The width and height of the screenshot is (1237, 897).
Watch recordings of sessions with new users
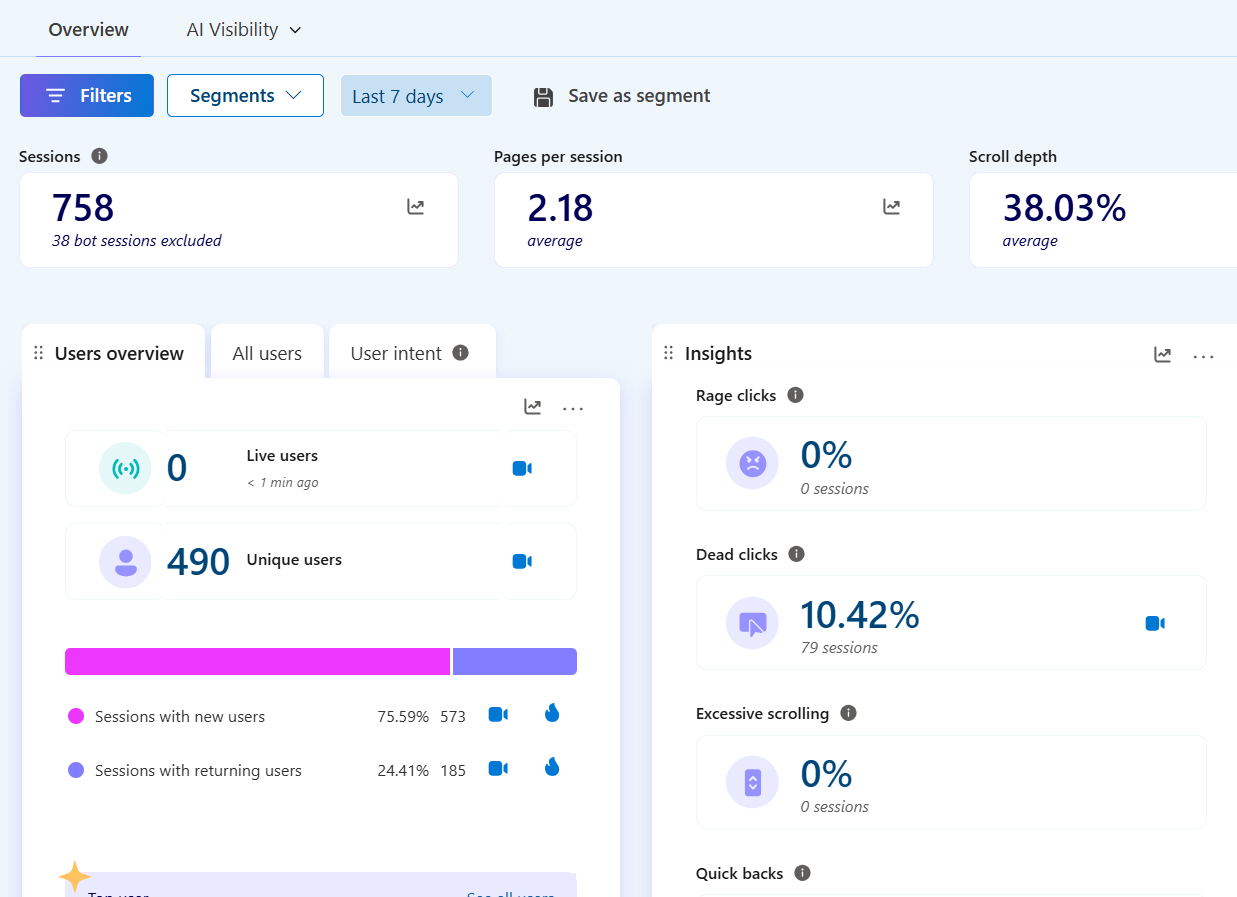(498, 714)
